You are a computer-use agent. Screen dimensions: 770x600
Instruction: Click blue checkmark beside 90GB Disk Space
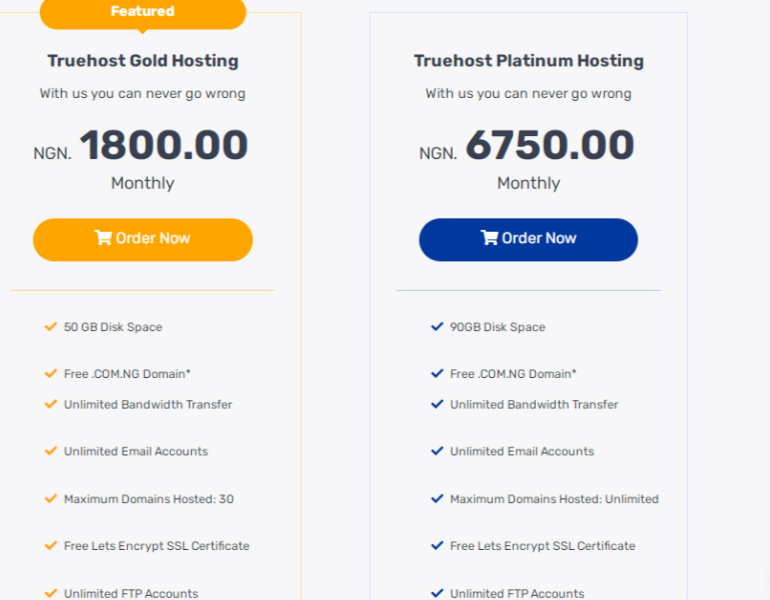[x=437, y=326]
